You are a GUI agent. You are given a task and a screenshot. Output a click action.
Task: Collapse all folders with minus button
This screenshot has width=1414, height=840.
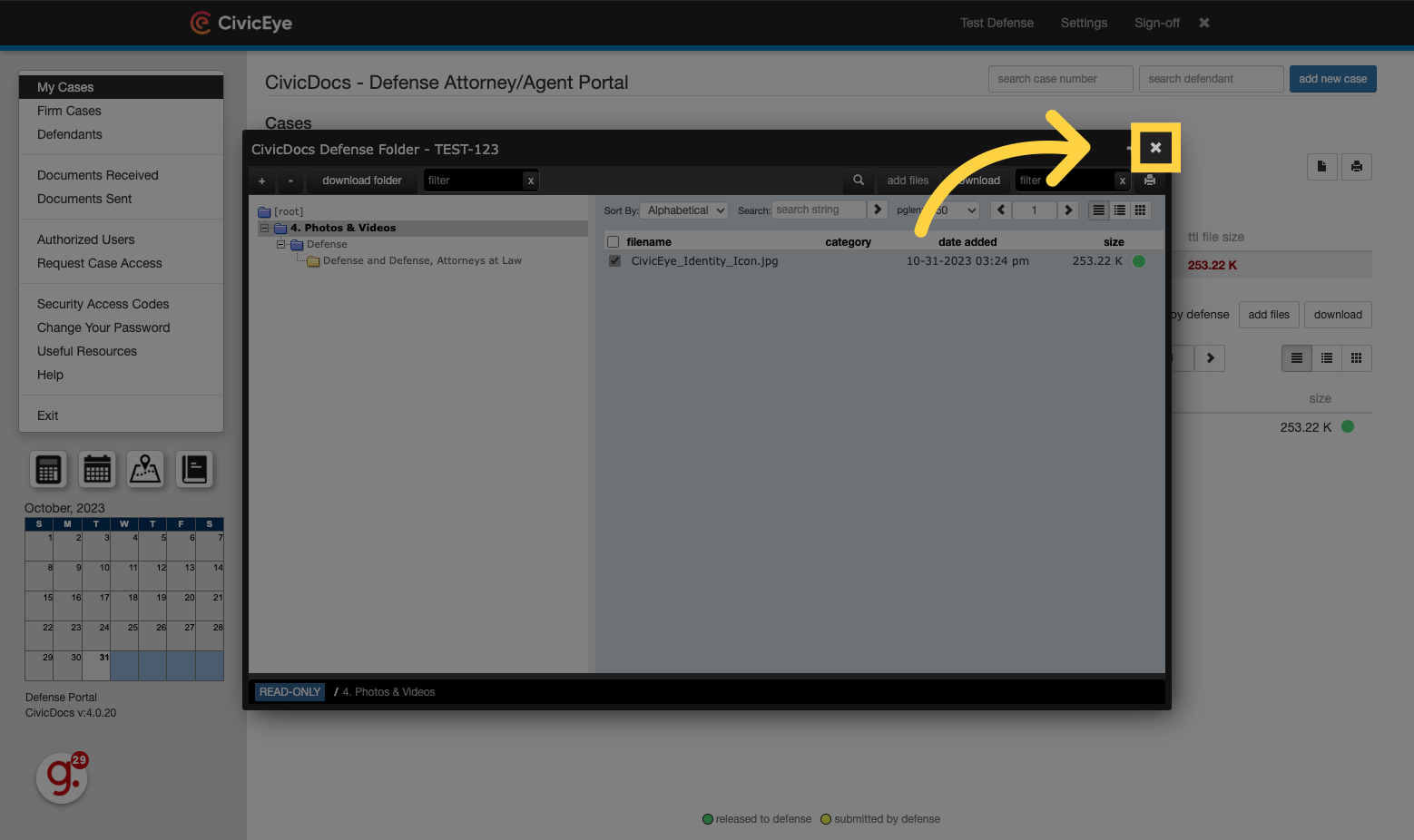coord(290,181)
